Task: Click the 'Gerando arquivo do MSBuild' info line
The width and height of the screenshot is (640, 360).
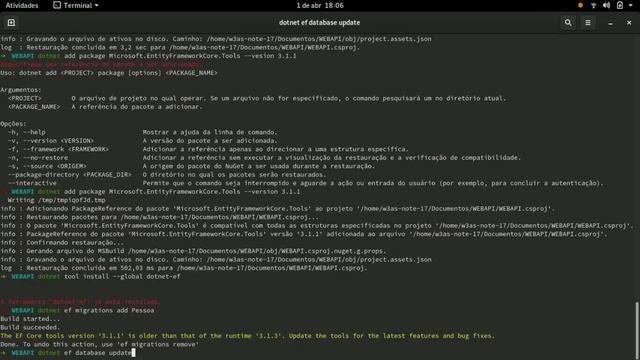Action: pyautogui.click(x=193, y=251)
